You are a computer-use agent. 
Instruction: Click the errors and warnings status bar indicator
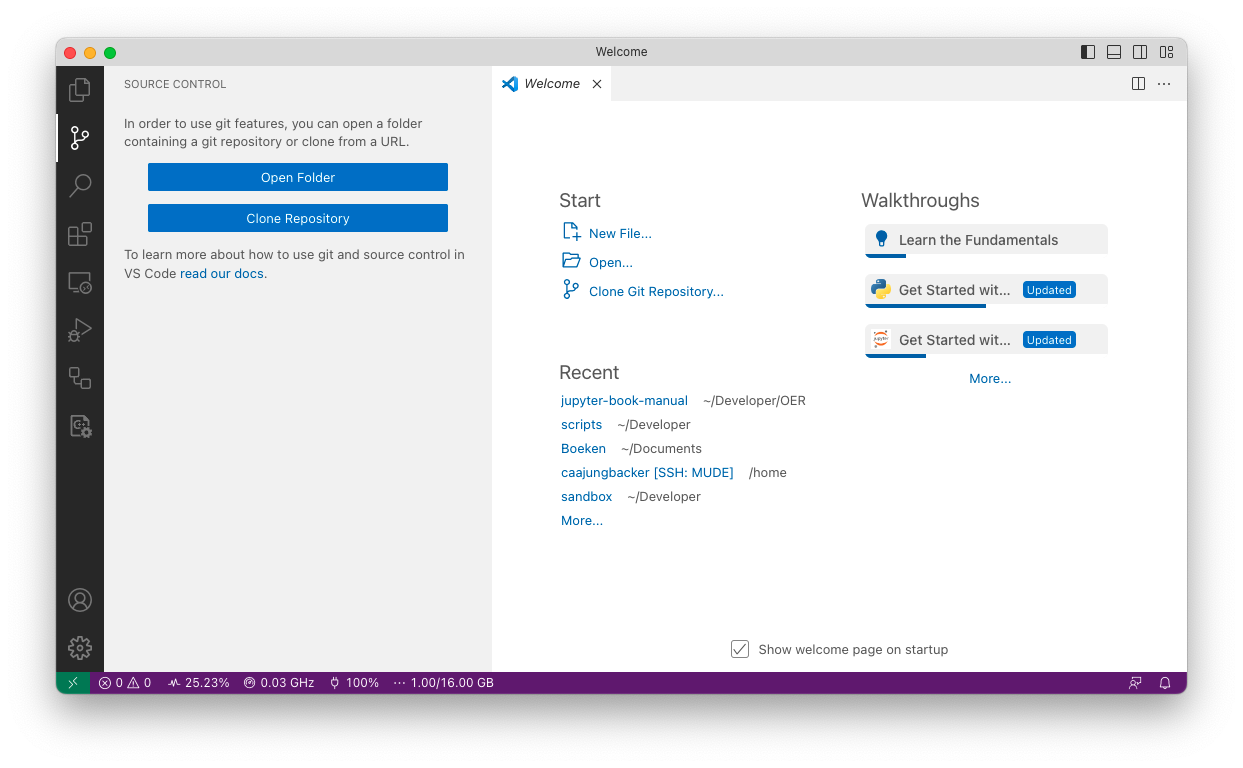tap(125, 682)
